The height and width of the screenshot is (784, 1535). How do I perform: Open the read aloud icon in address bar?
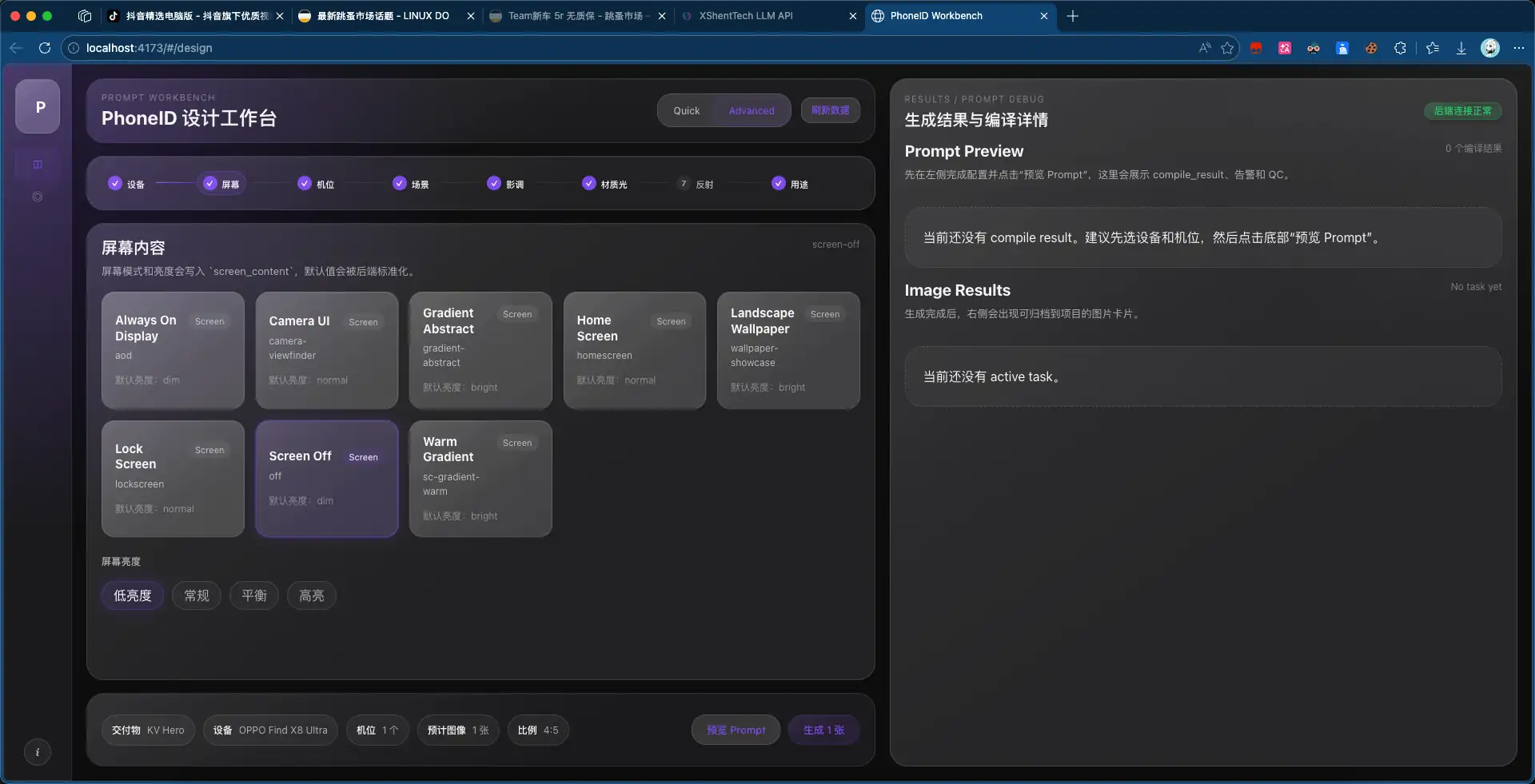(x=1205, y=48)
